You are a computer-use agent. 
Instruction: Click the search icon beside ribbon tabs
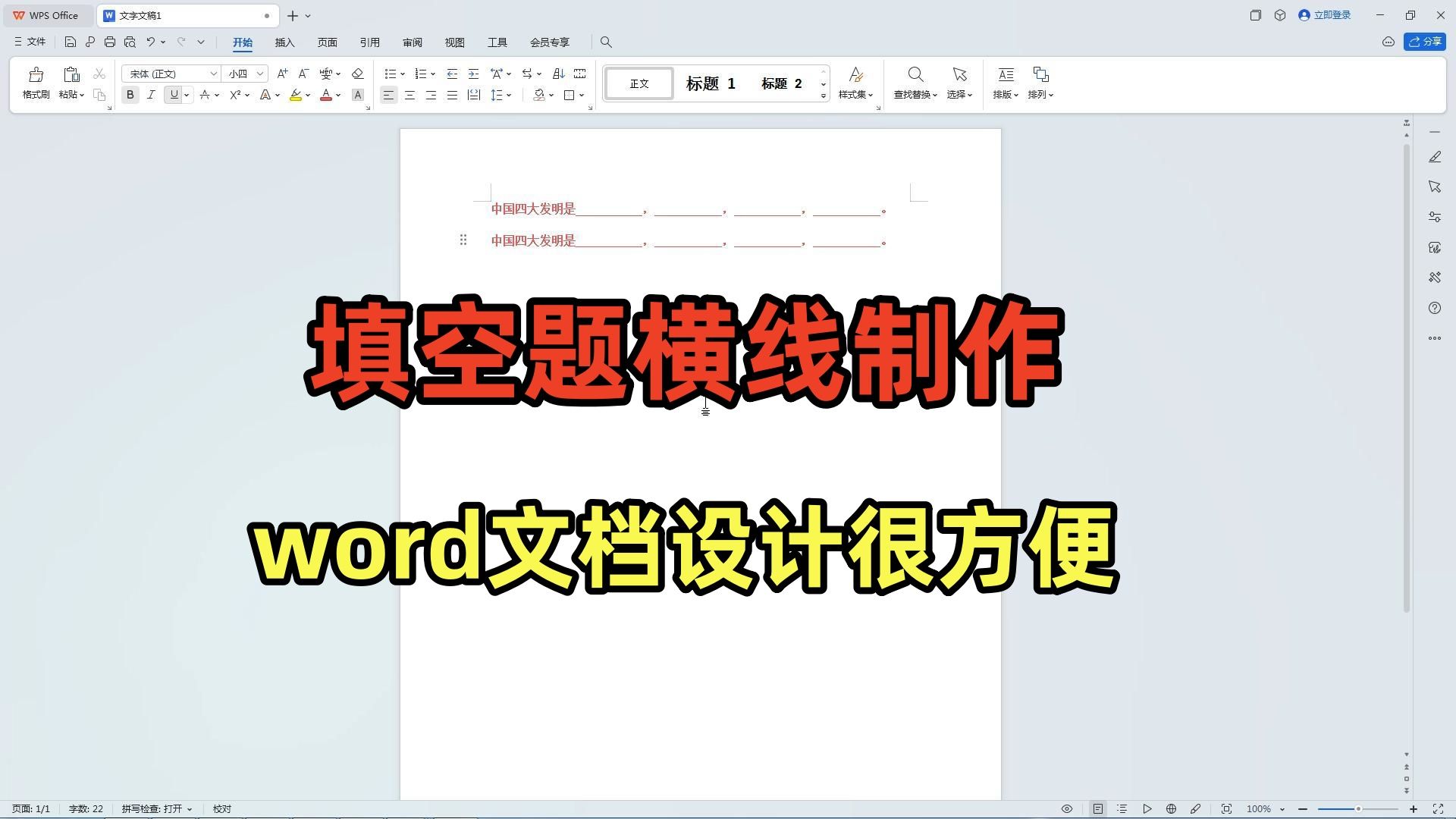(606, 42)
